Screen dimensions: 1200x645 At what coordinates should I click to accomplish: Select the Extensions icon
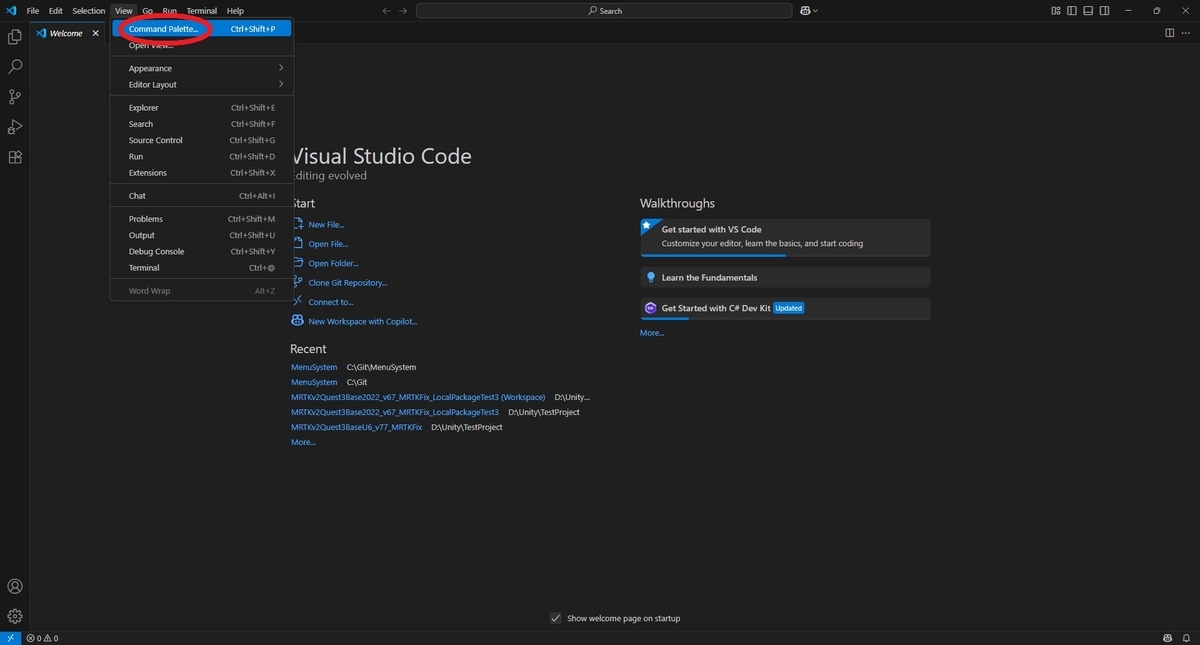coord(14,156)
